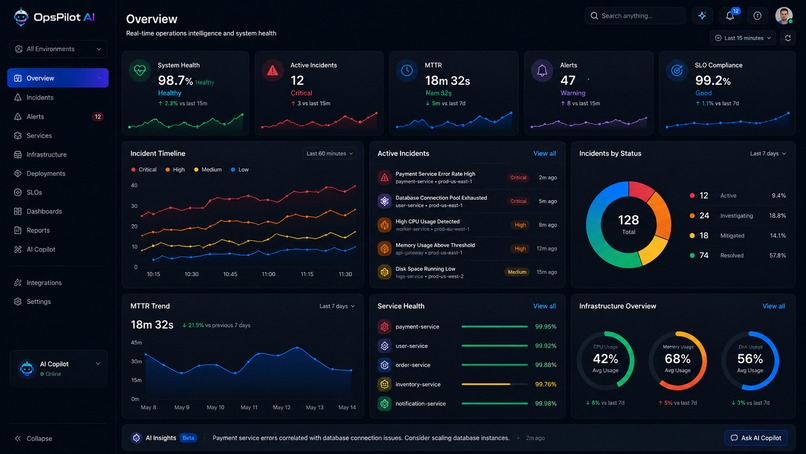Click the Search anything input field
The width and height of the screenshot is (806, 454).
click(635, 16)
